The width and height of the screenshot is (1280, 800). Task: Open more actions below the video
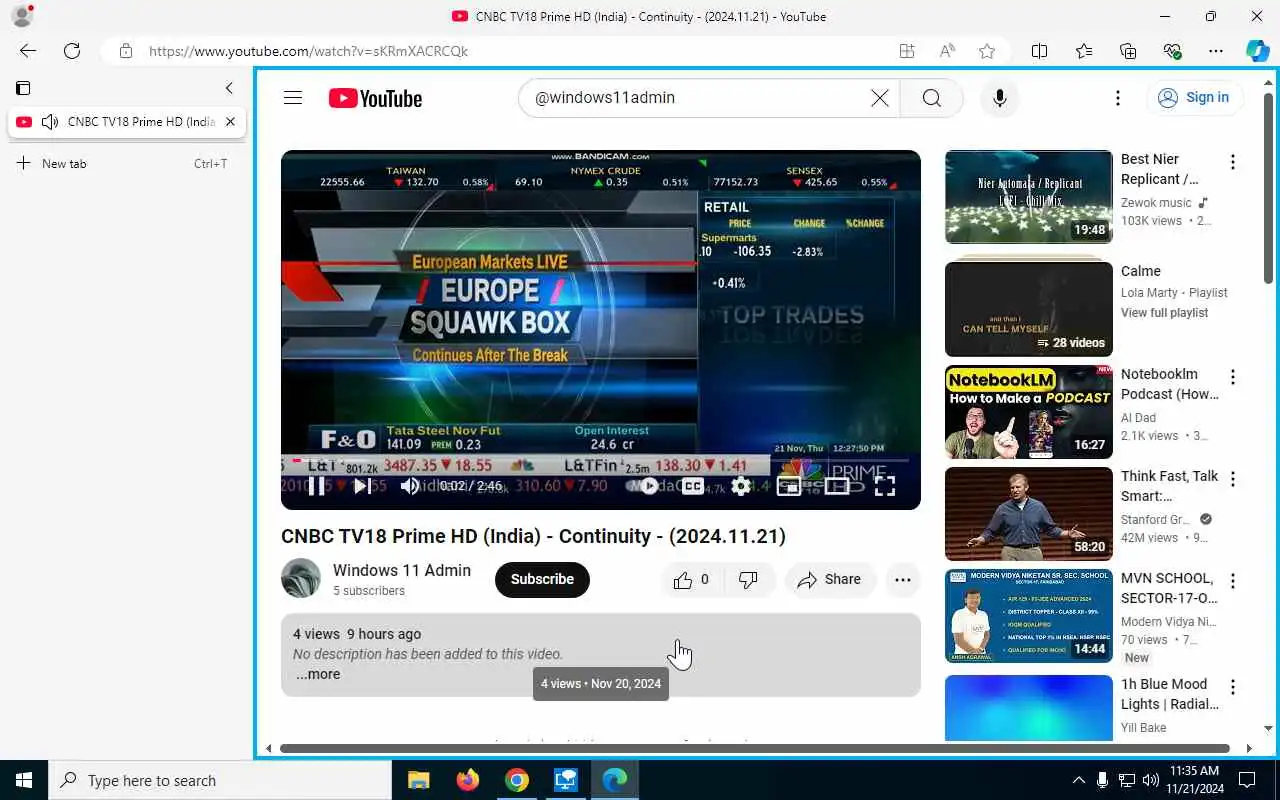tap(903, 579)
